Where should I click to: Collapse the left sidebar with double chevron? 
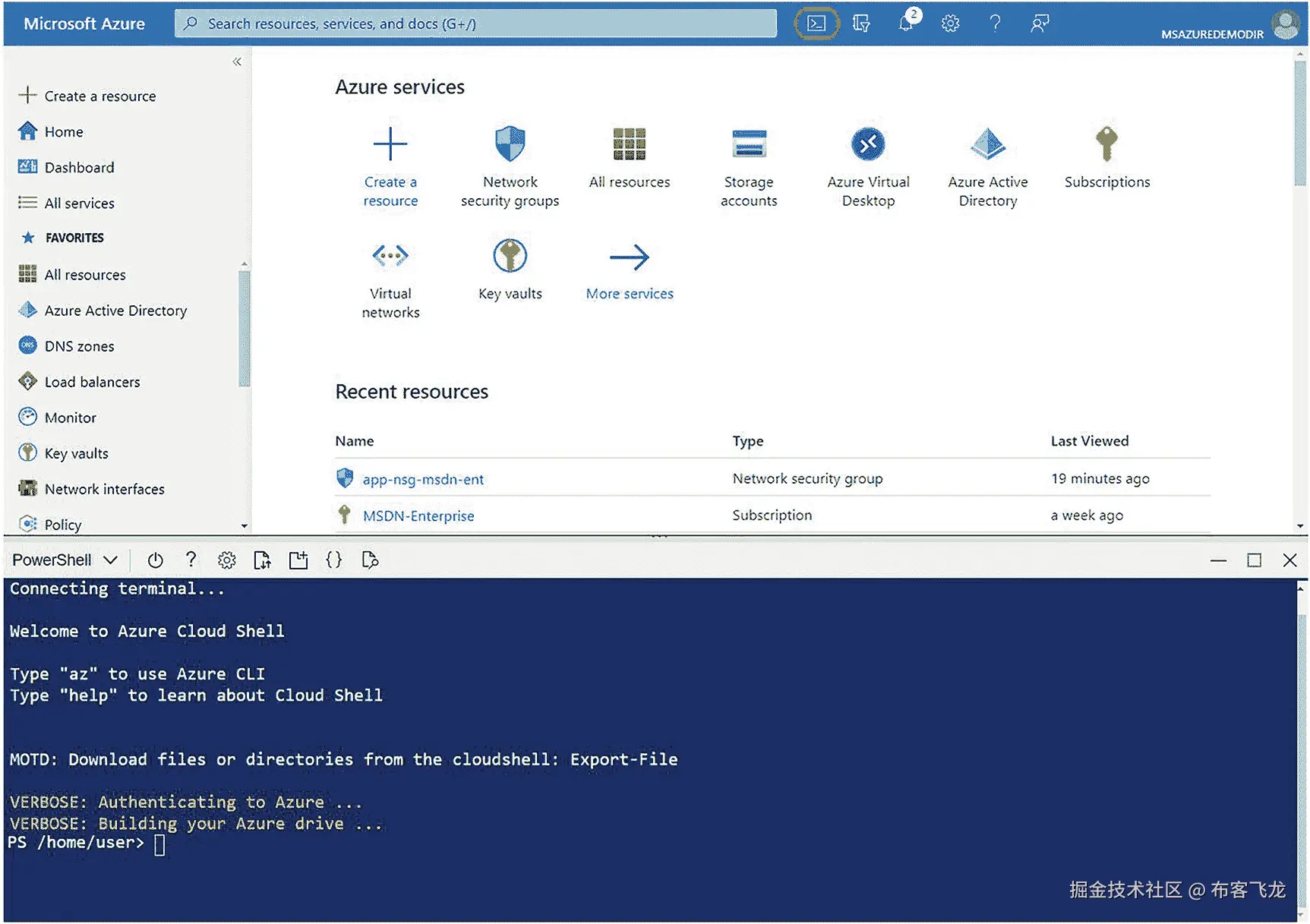pyautogui.click(x=237, y=61)
